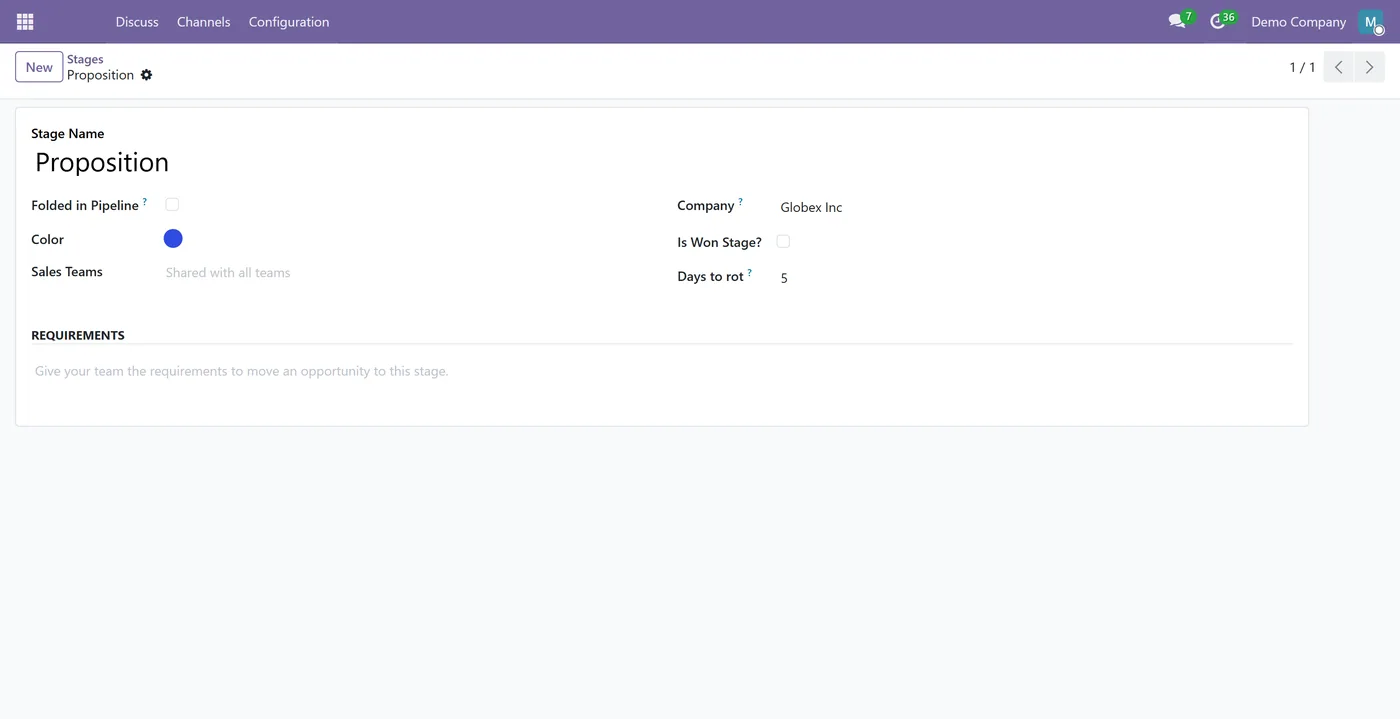Open the Configuration menu

point(289,21)
